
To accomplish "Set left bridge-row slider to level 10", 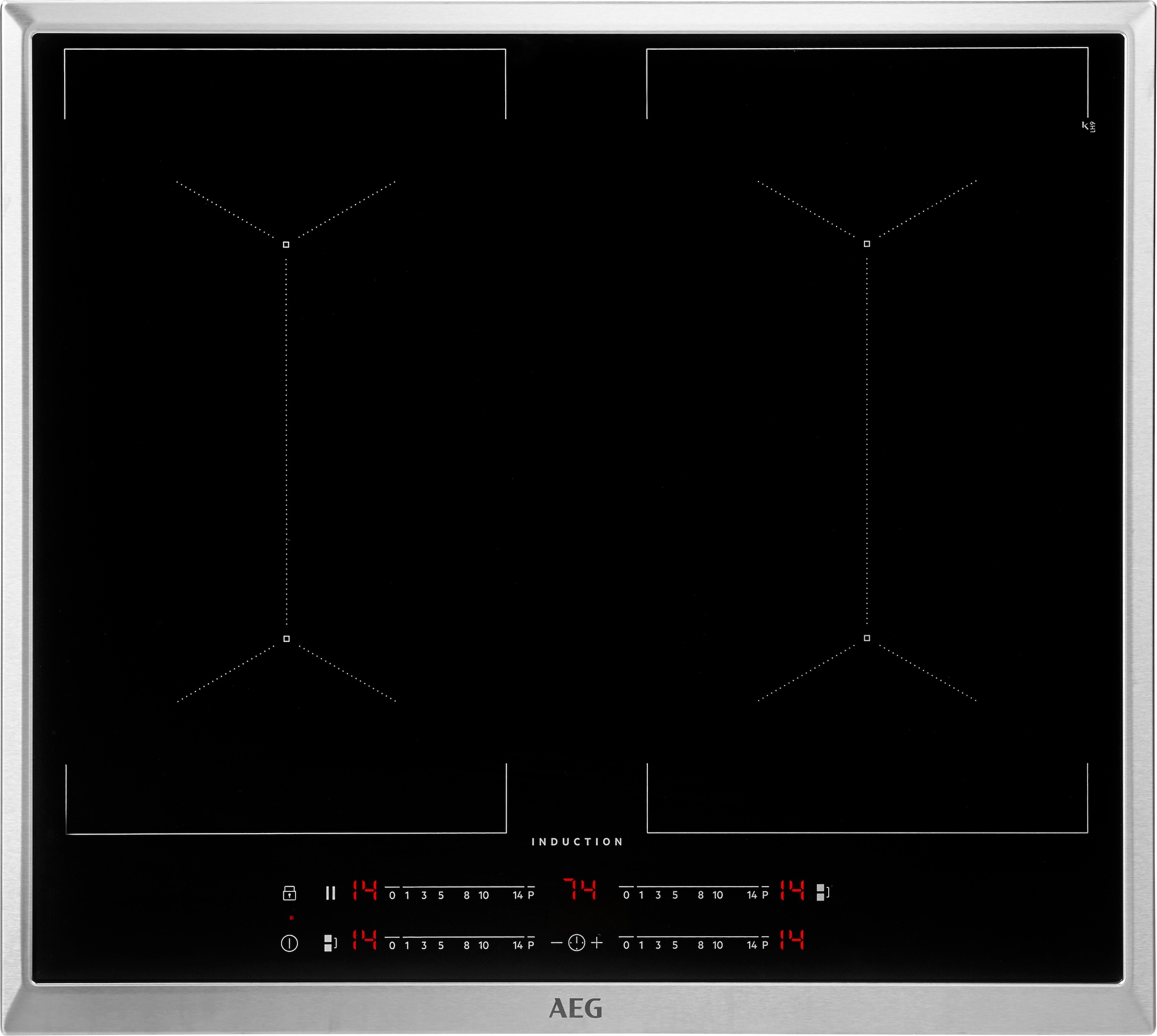I will click(x=484, y=945).
